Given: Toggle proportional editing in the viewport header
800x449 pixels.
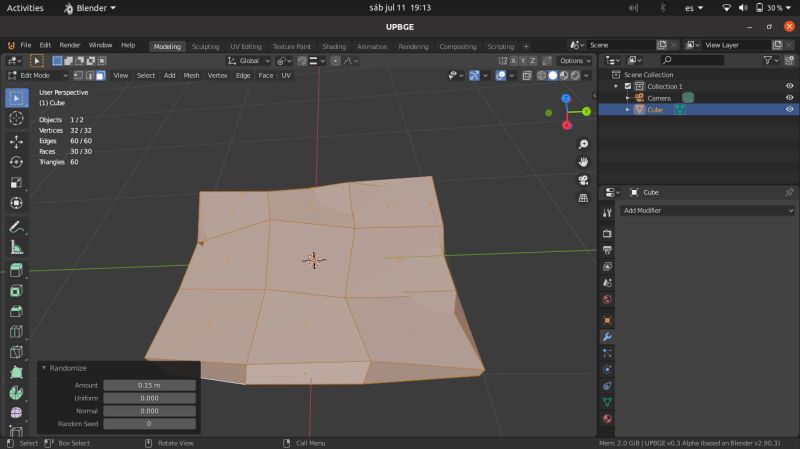Looking at the screenshot, I should point(335,61).
